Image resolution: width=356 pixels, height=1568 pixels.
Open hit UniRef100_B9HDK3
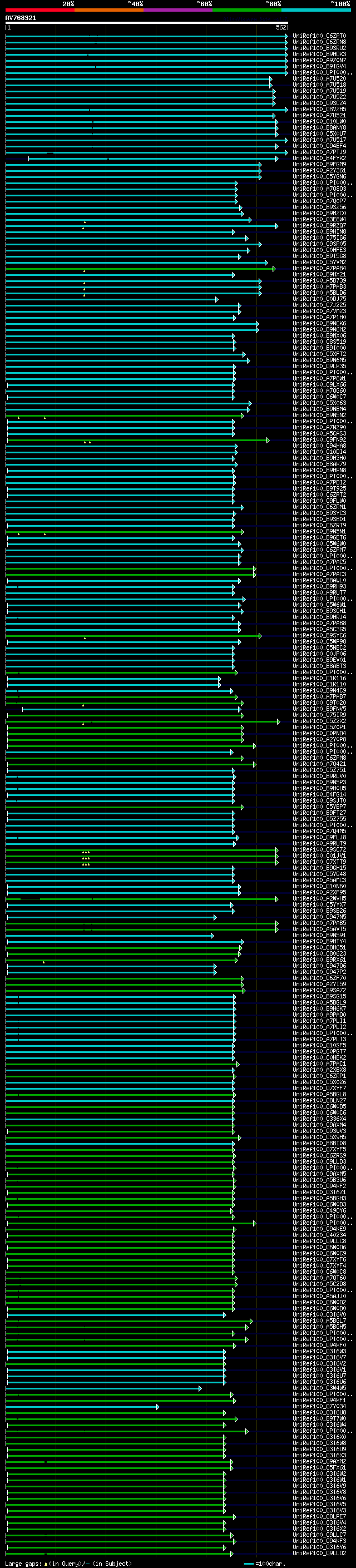click(x=319, y=54)
